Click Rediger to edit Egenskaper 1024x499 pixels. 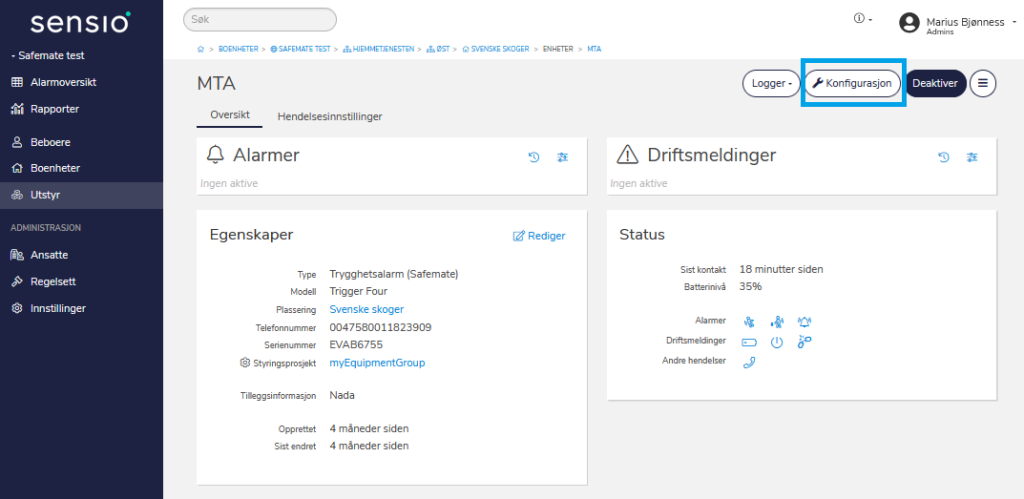click(x=539, y=236)
